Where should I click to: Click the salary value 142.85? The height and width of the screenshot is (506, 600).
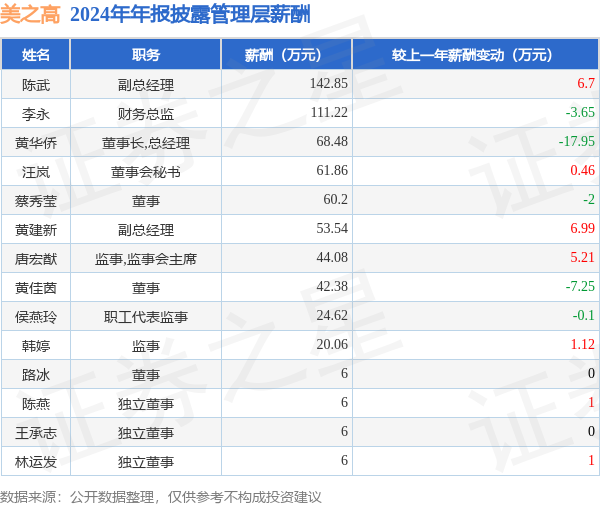click(329, 83)
